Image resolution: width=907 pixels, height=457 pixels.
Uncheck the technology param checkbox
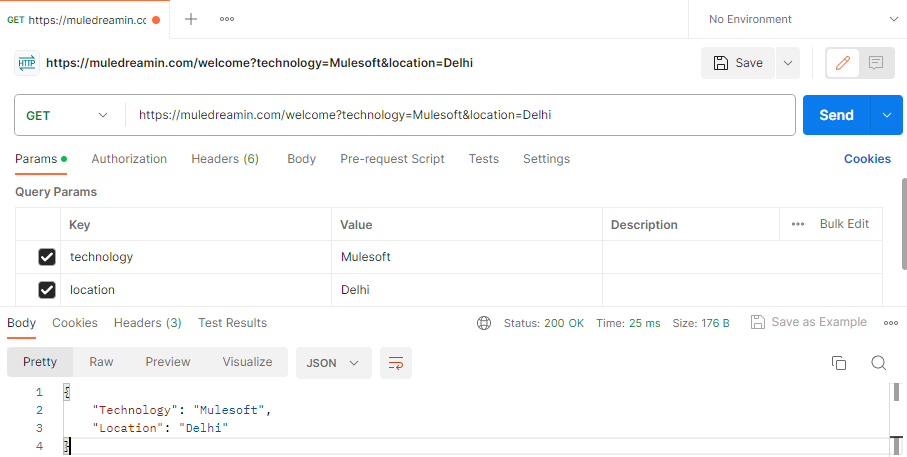coord(47,257)
